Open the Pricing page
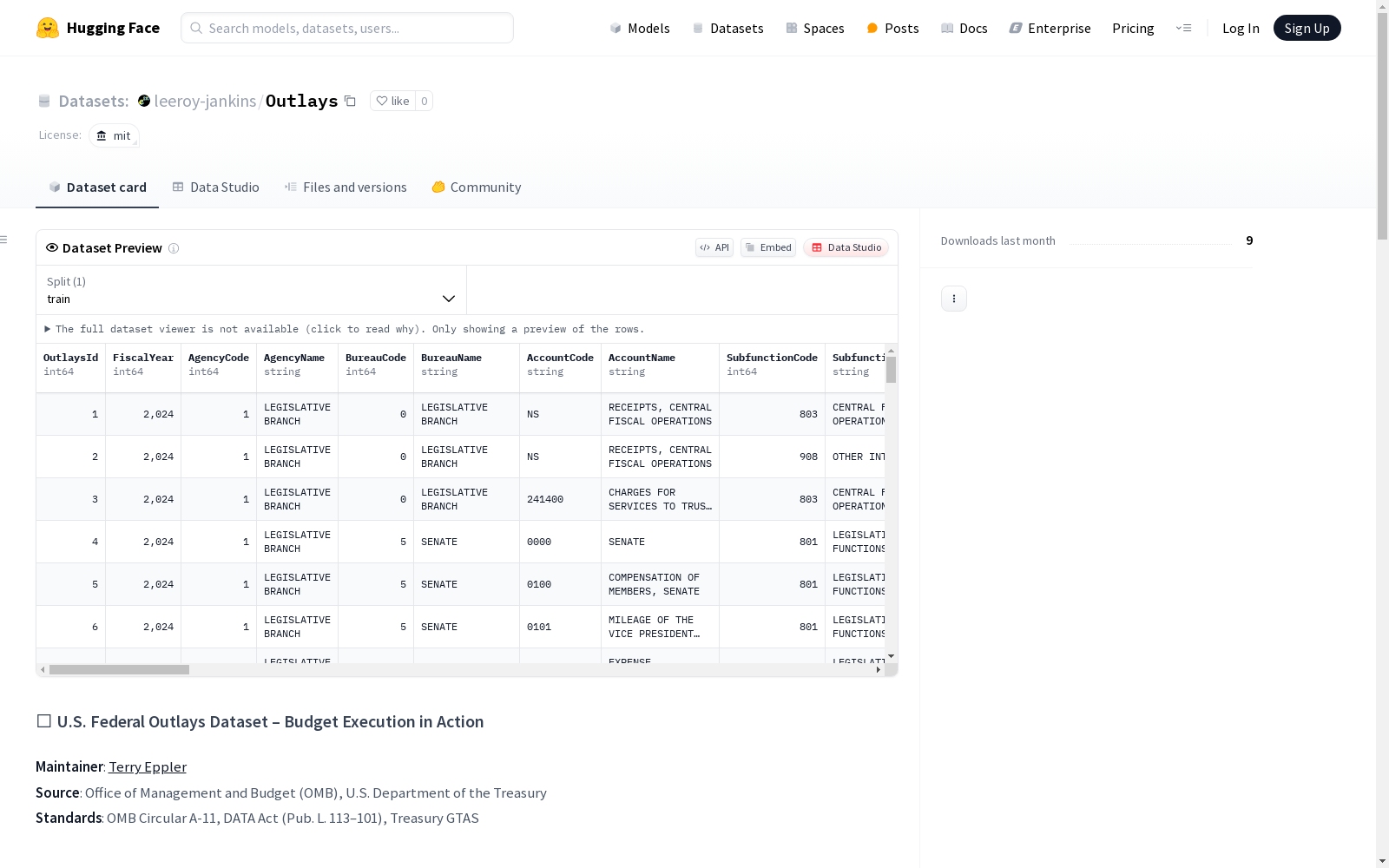Screen dimensions: 1389x868 (1133, 28)
